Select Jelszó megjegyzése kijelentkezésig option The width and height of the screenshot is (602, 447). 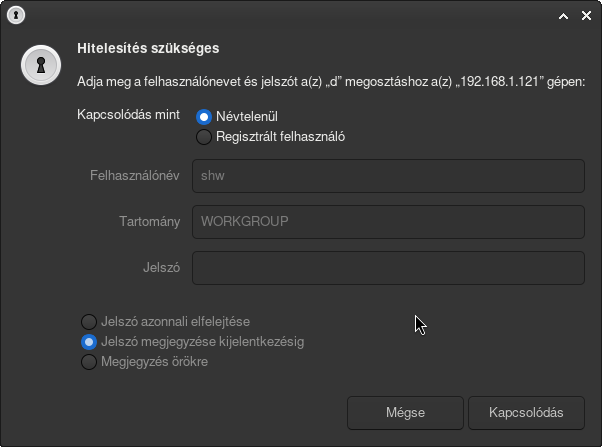89,342
